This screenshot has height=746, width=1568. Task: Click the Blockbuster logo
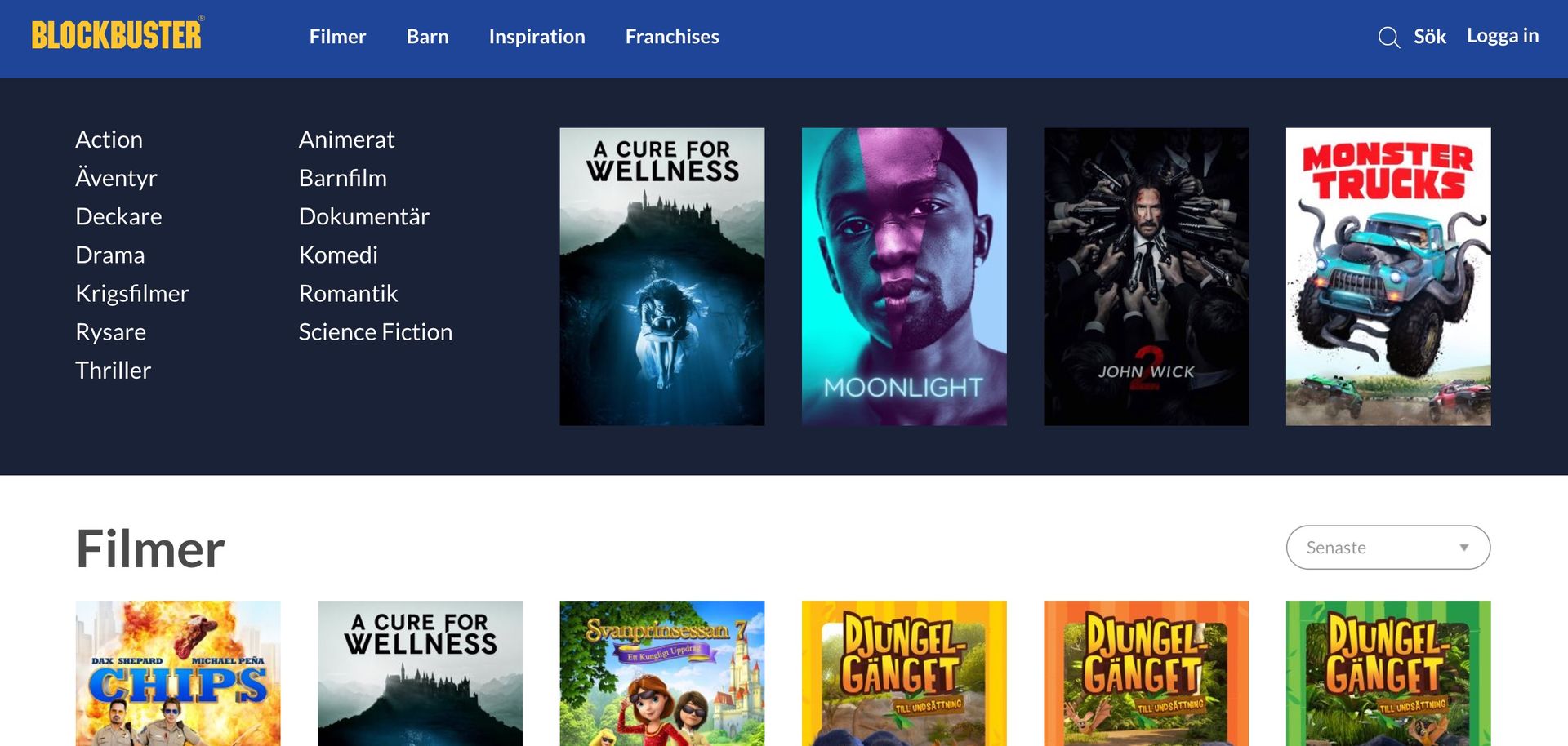click(118, 34)
